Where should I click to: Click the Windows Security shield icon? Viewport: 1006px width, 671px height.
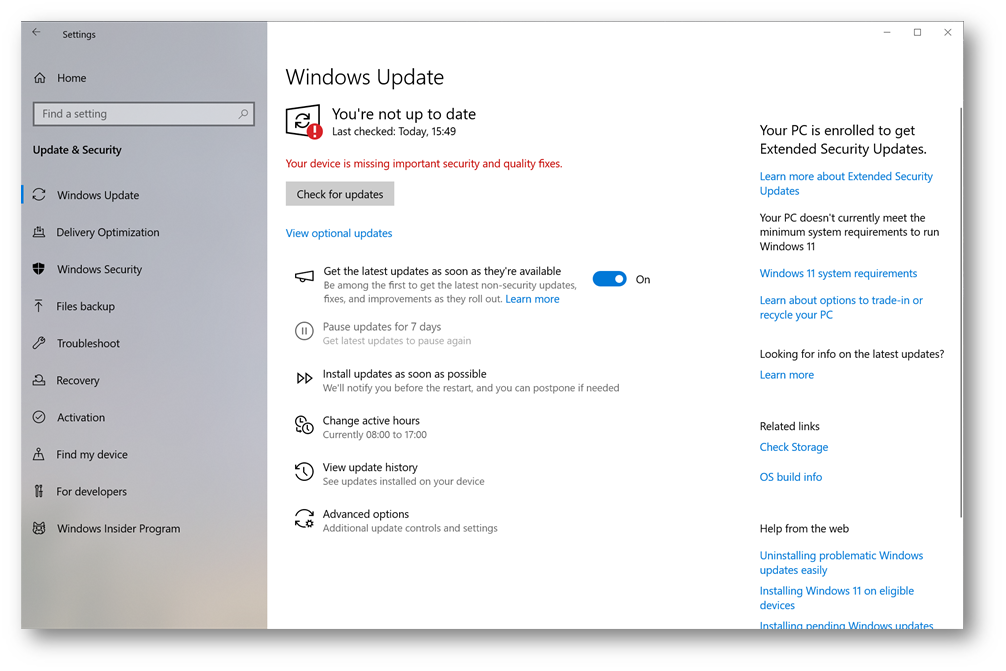coord(39,269)
